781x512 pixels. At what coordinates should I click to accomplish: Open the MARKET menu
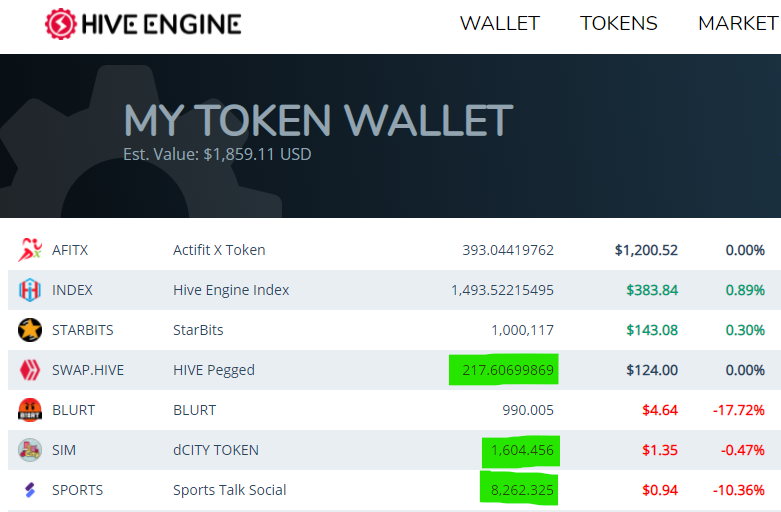click(x=738, y=23)
